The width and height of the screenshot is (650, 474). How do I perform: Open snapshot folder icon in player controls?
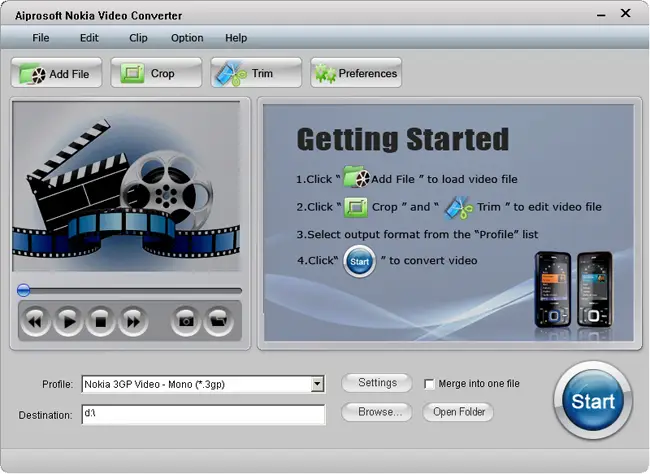tap(218, 321)
